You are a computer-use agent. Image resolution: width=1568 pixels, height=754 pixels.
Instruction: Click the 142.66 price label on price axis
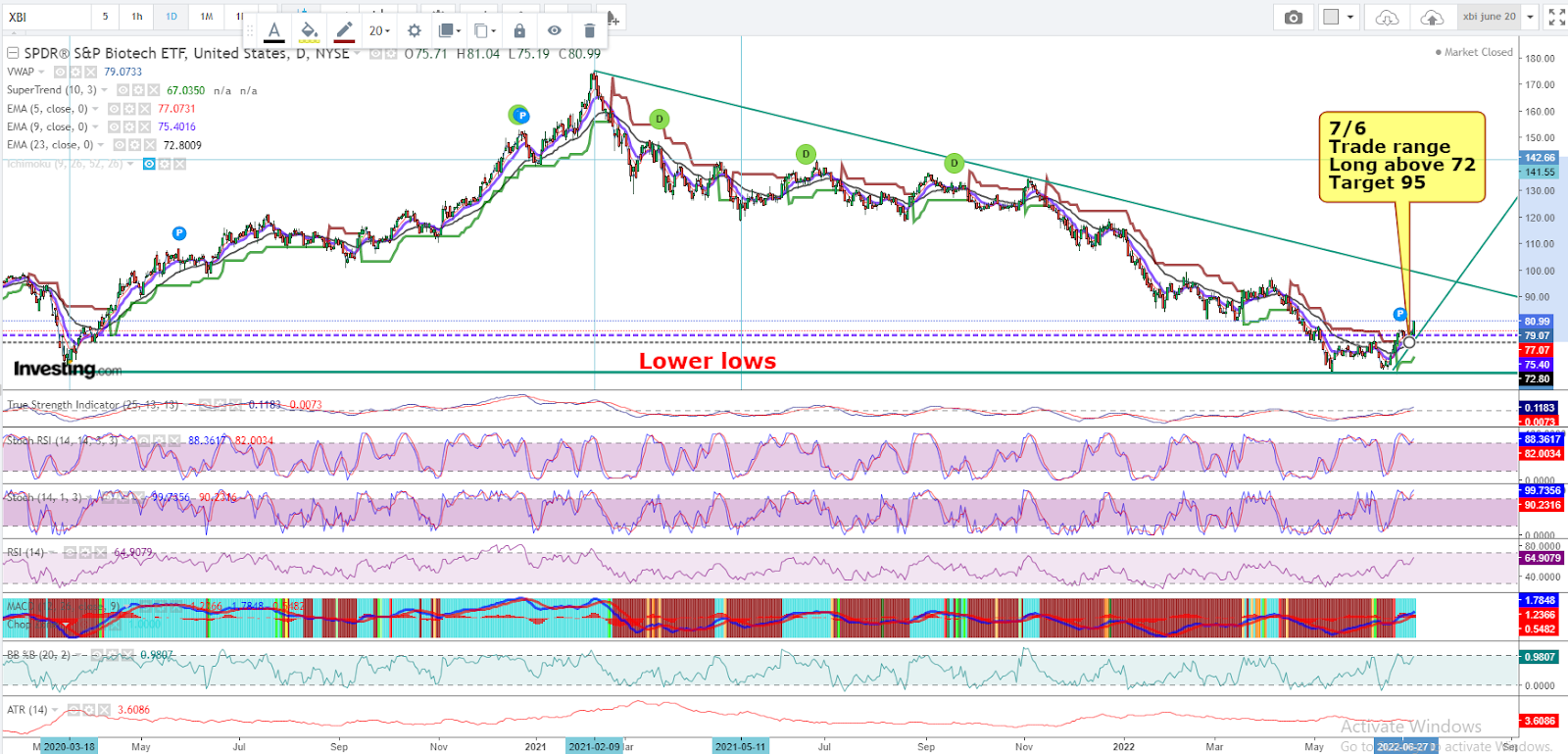coord(1539,158)
